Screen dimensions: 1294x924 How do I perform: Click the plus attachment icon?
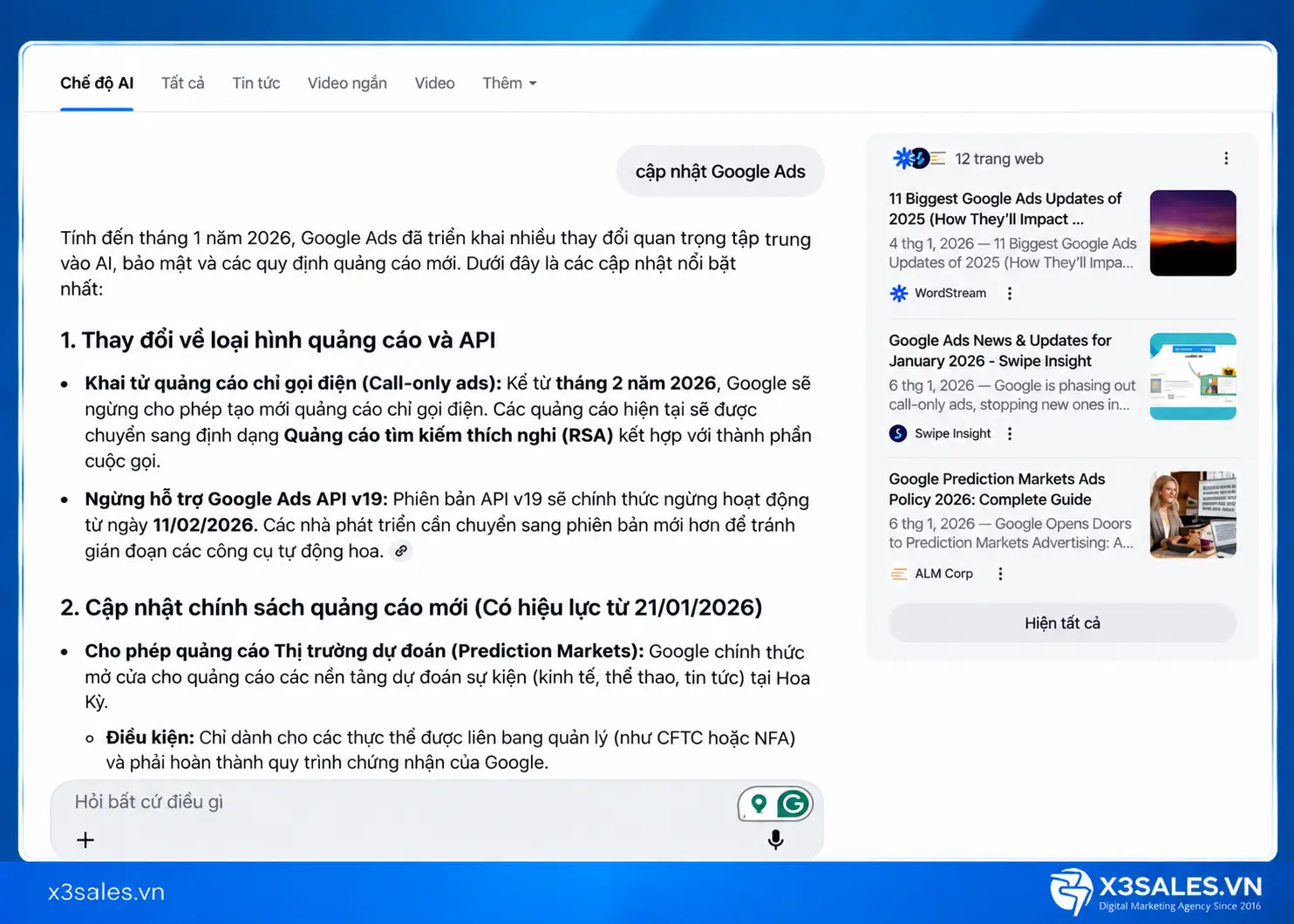click(85, 840)
